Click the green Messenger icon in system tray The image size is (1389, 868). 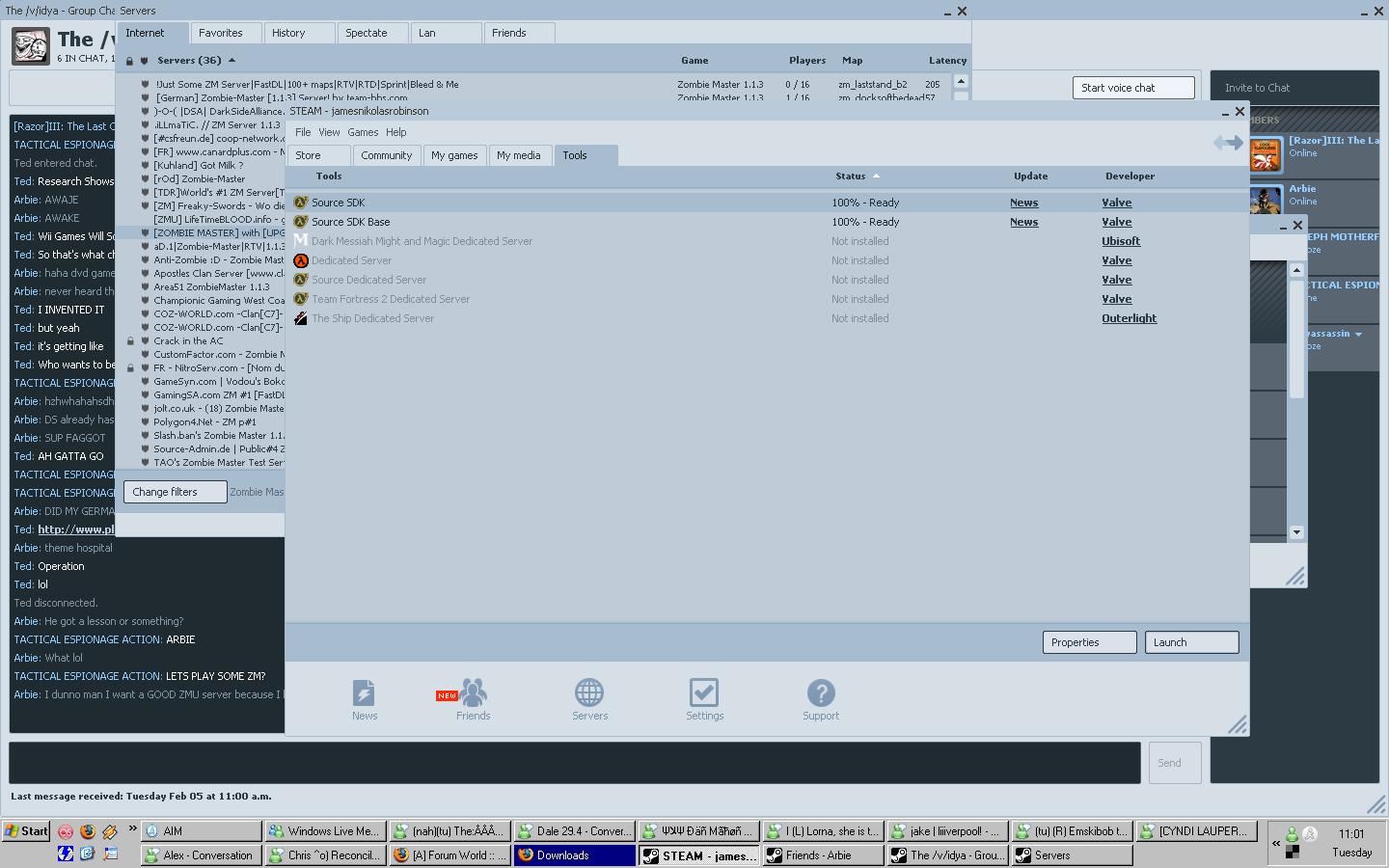pos(1292,834)
